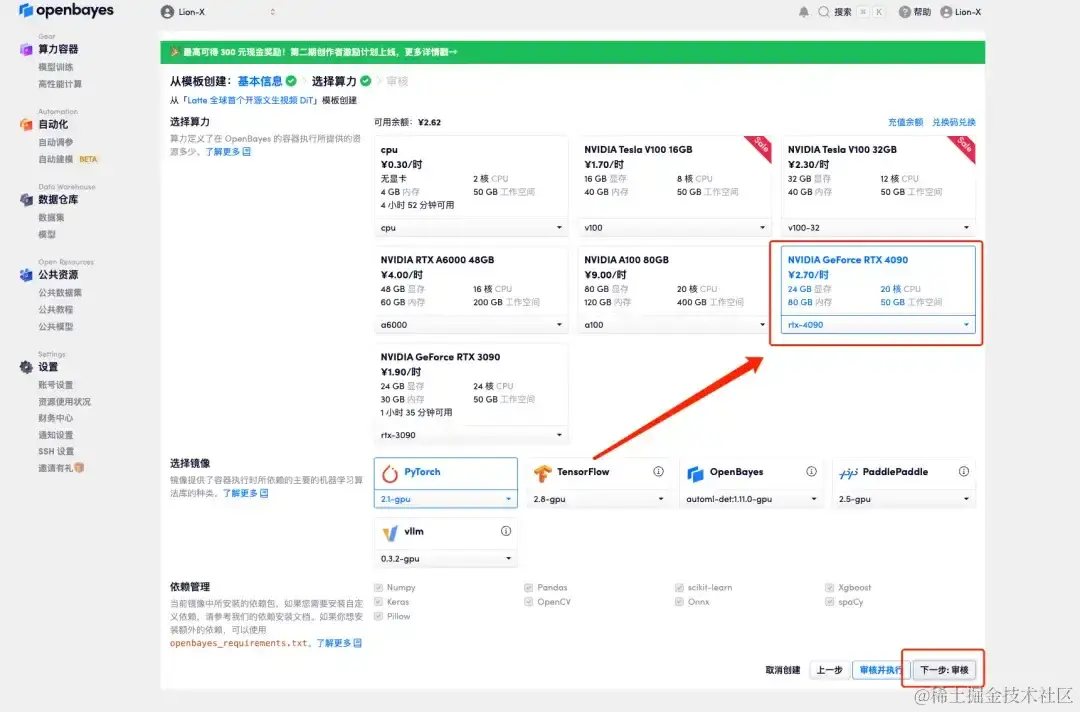
Task: Toggle the Pandas checkbox
Action: (528, 587)
